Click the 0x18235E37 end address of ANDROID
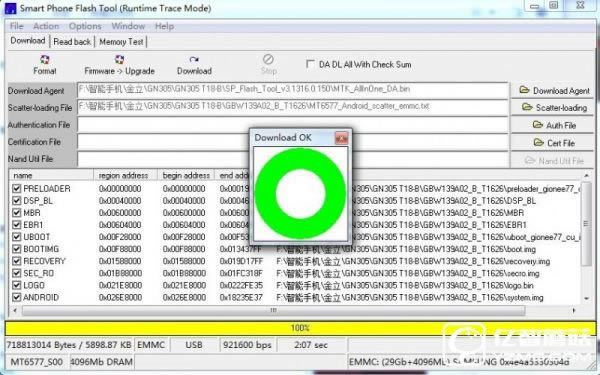This screenshot has height=375, width=600. (241, 297)
